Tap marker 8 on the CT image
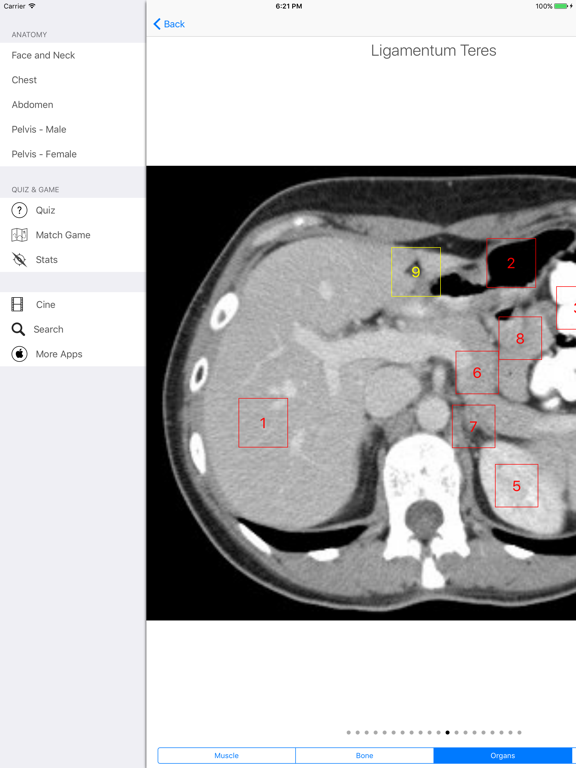Image resolution: width=576 pixels, height=768 pixels. [x=520, y=338]
